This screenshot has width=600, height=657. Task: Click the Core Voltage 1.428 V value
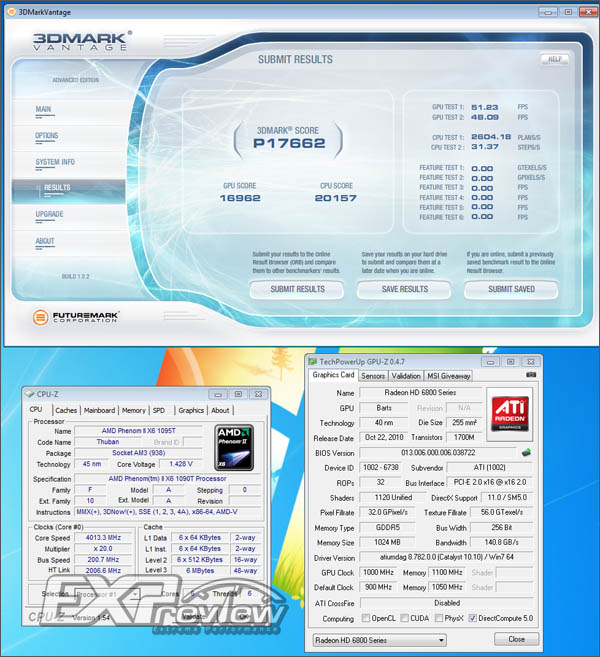click(x=181, y=464)
